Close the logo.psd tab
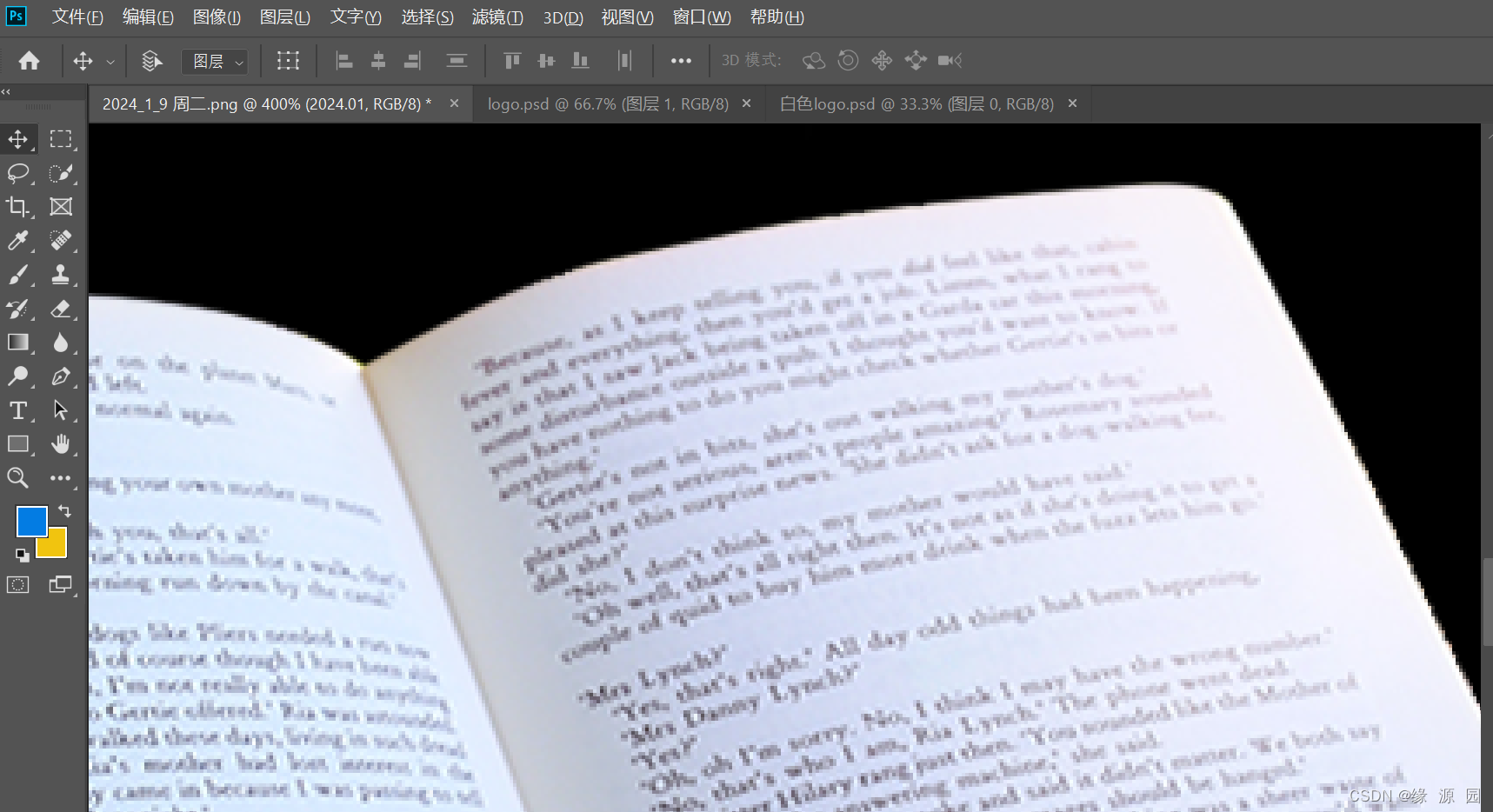This screenshot has width=1493, height=812. [x=746, y=103]
